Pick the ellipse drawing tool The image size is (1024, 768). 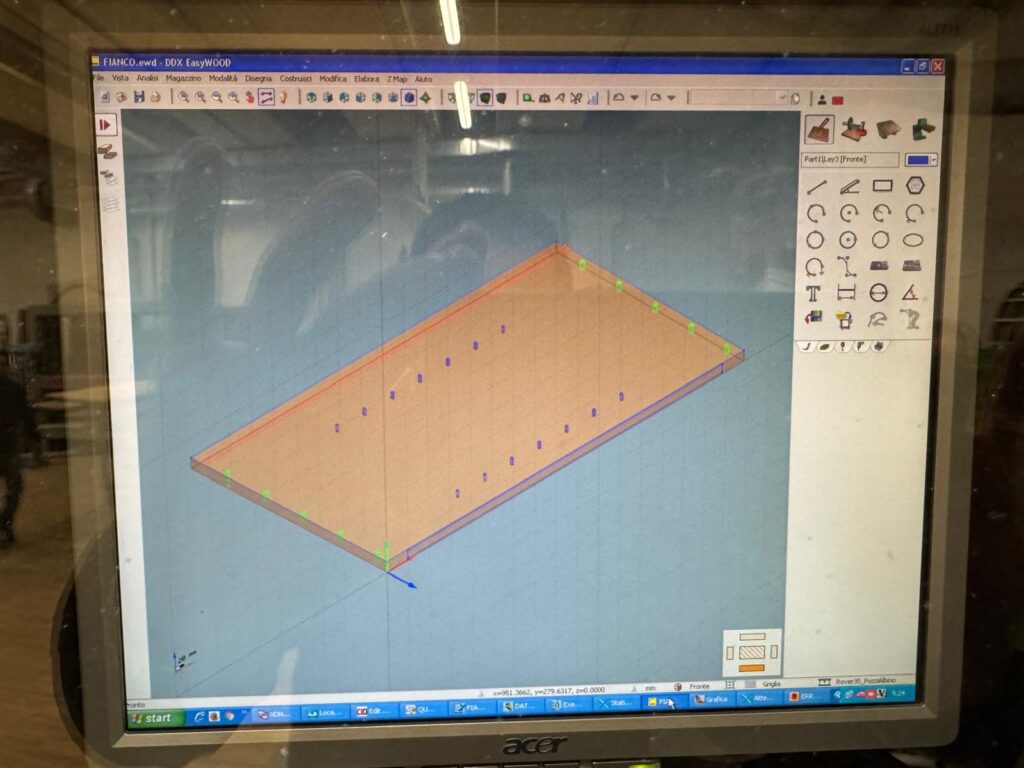click(912, 240)
